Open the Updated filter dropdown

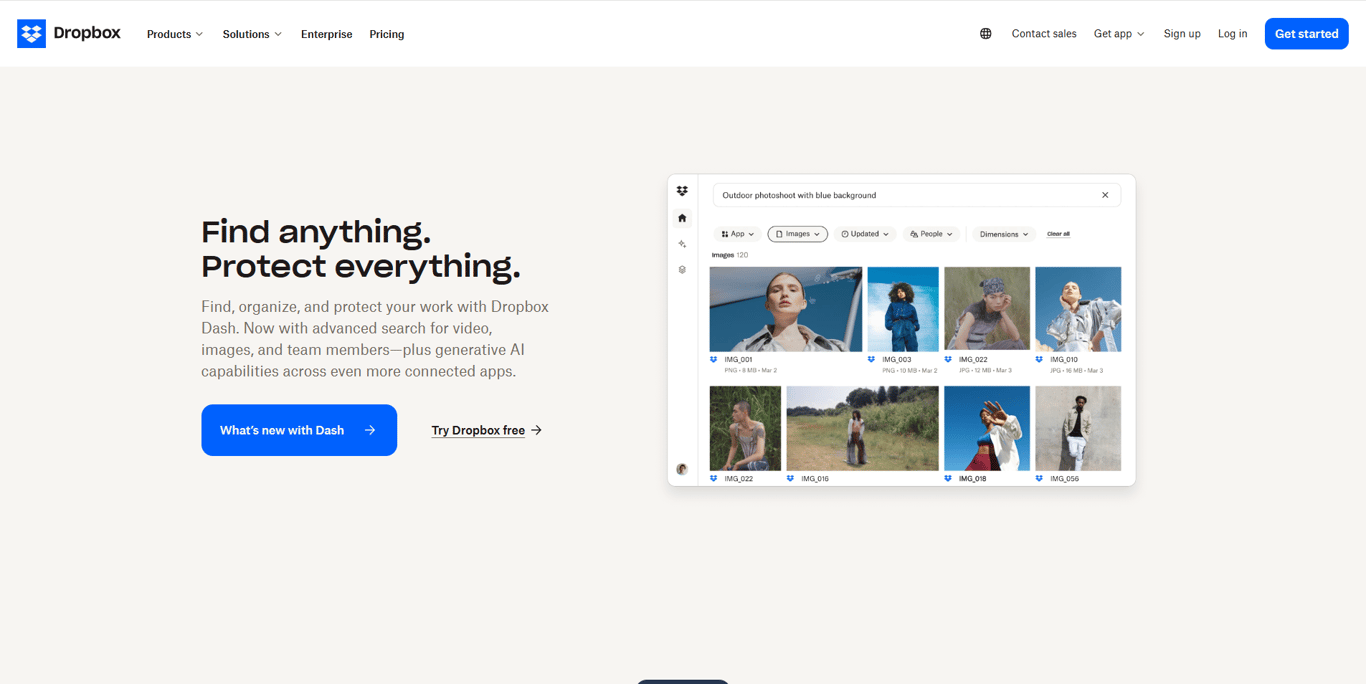[x=865, y=234]
